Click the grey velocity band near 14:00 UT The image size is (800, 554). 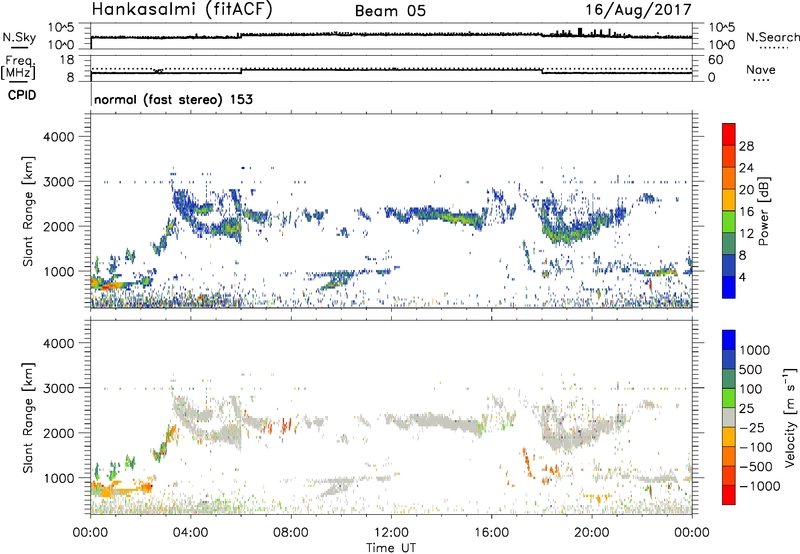click(439, 422)
